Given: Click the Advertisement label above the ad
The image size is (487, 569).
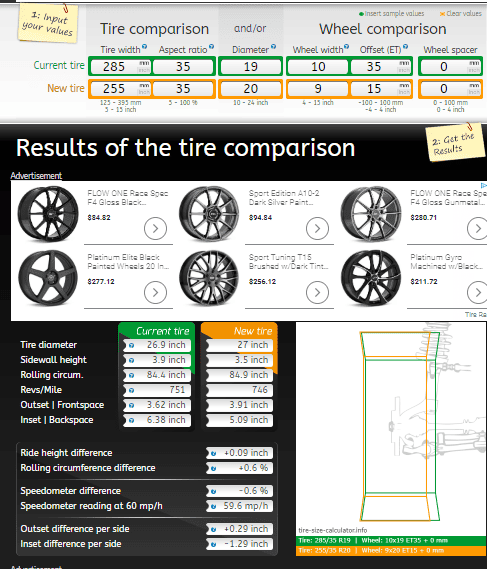Looking at the screenshot, I should click(36, 176).
